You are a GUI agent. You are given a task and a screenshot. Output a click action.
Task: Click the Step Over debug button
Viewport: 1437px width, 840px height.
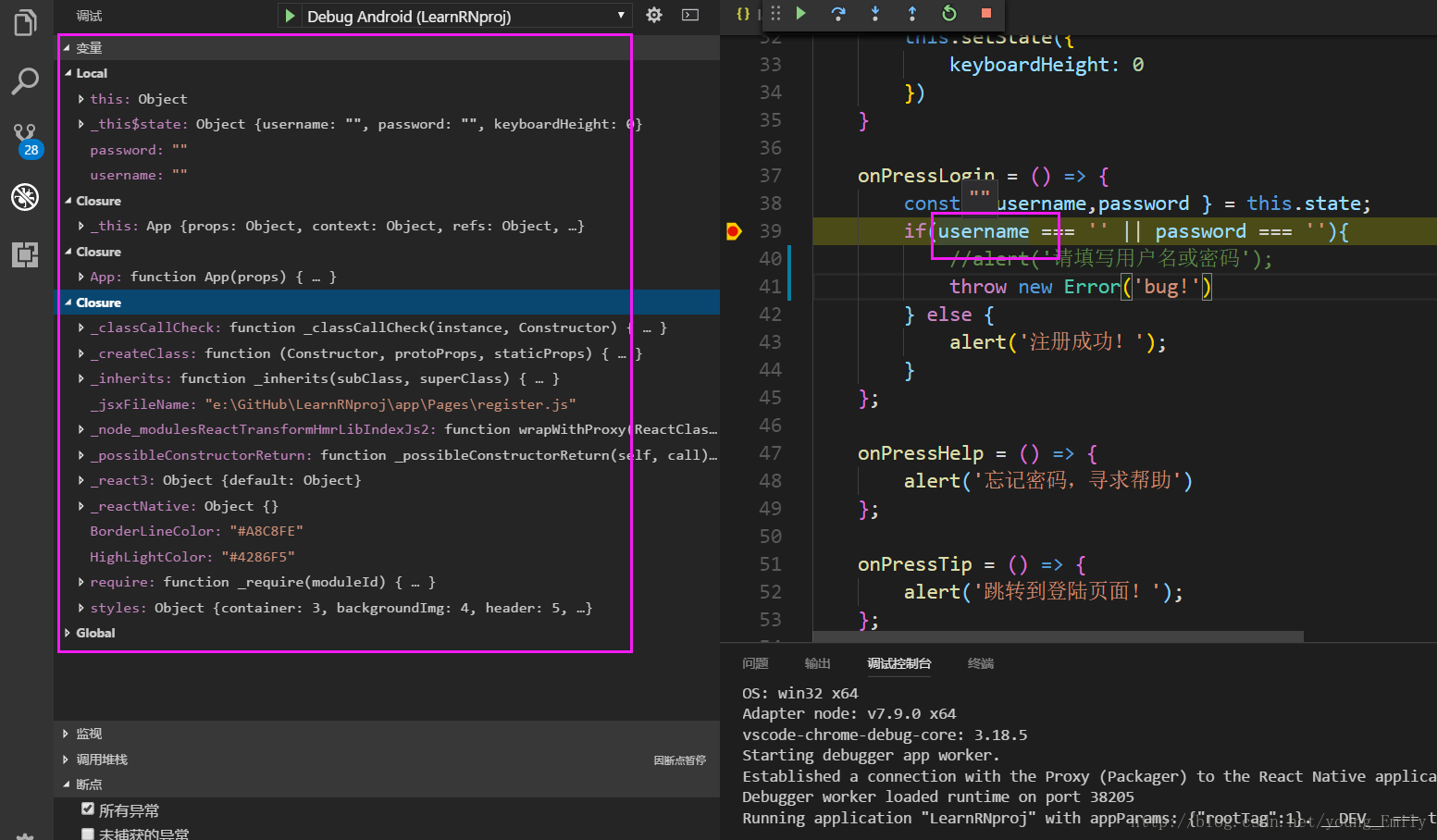(838, 14)
